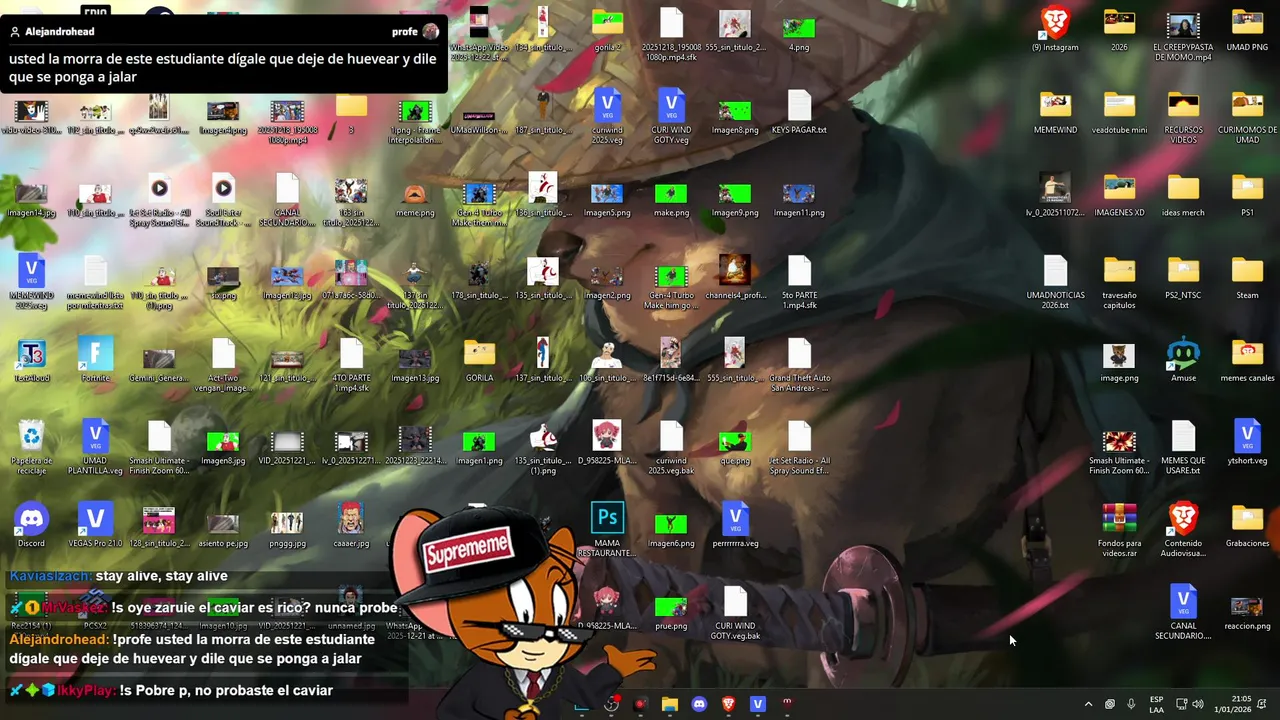This screenshot has height=720, width=1280.
Task: Open reaccion.png image file
Action: point(1247,611)
